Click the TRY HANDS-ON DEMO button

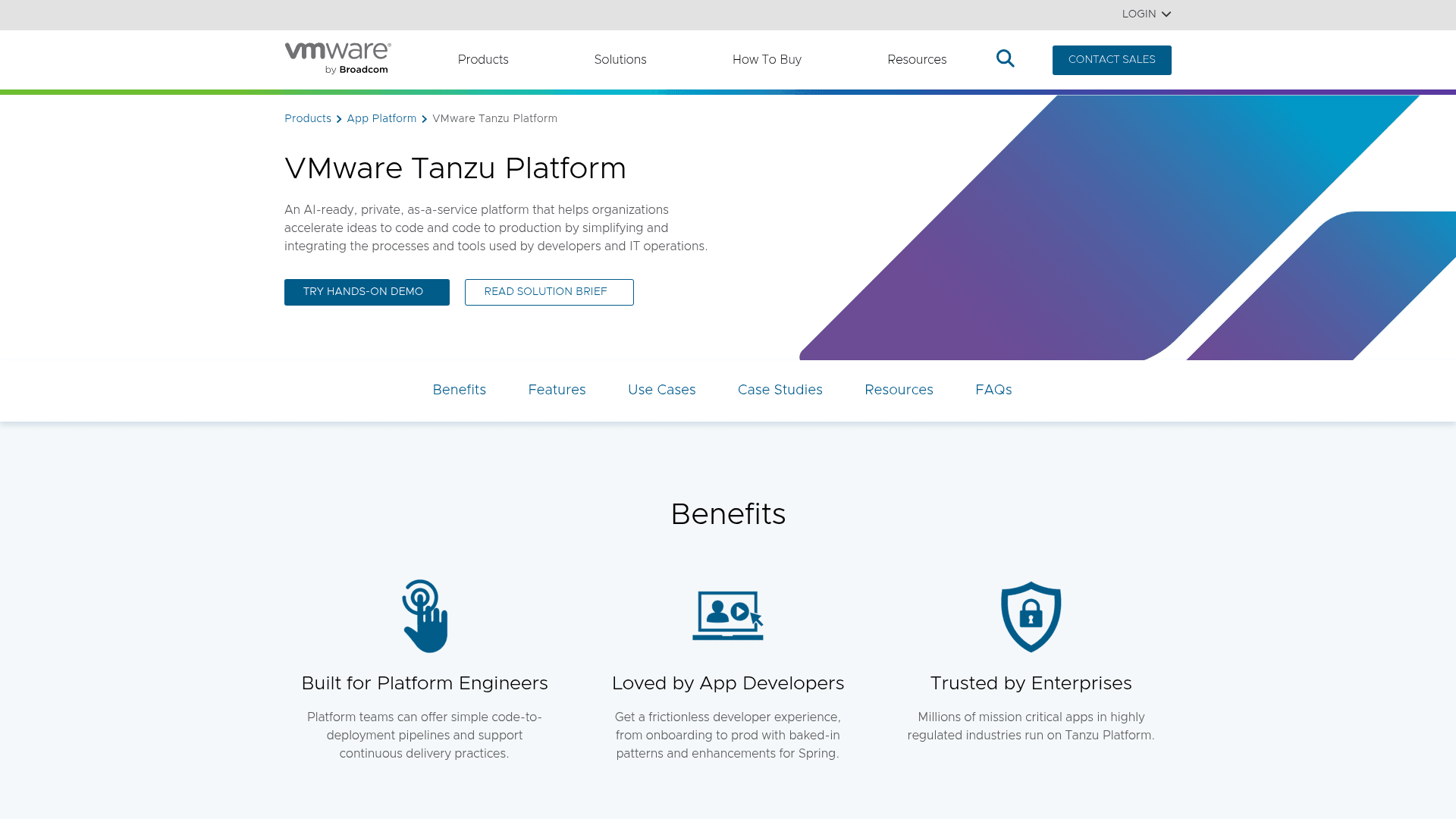tap(366, 292)
